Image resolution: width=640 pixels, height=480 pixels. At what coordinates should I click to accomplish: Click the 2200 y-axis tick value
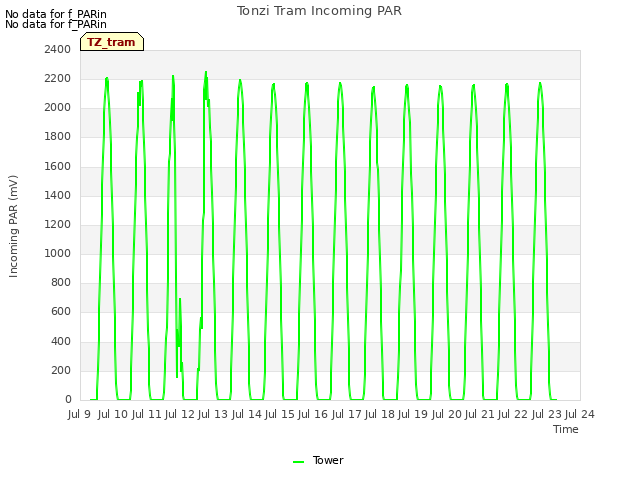(x=58, y=78)
